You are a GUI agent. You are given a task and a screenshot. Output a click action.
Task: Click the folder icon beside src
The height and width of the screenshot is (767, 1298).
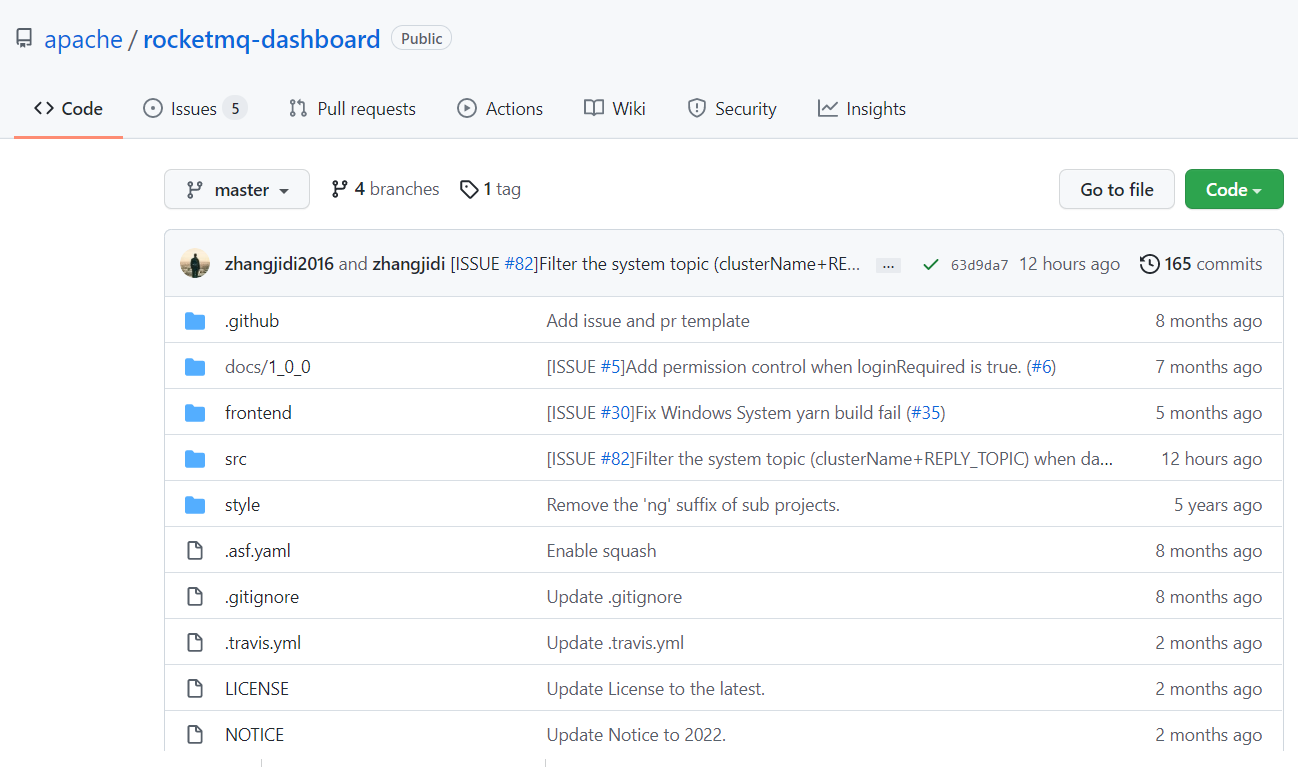click(195, 459)
